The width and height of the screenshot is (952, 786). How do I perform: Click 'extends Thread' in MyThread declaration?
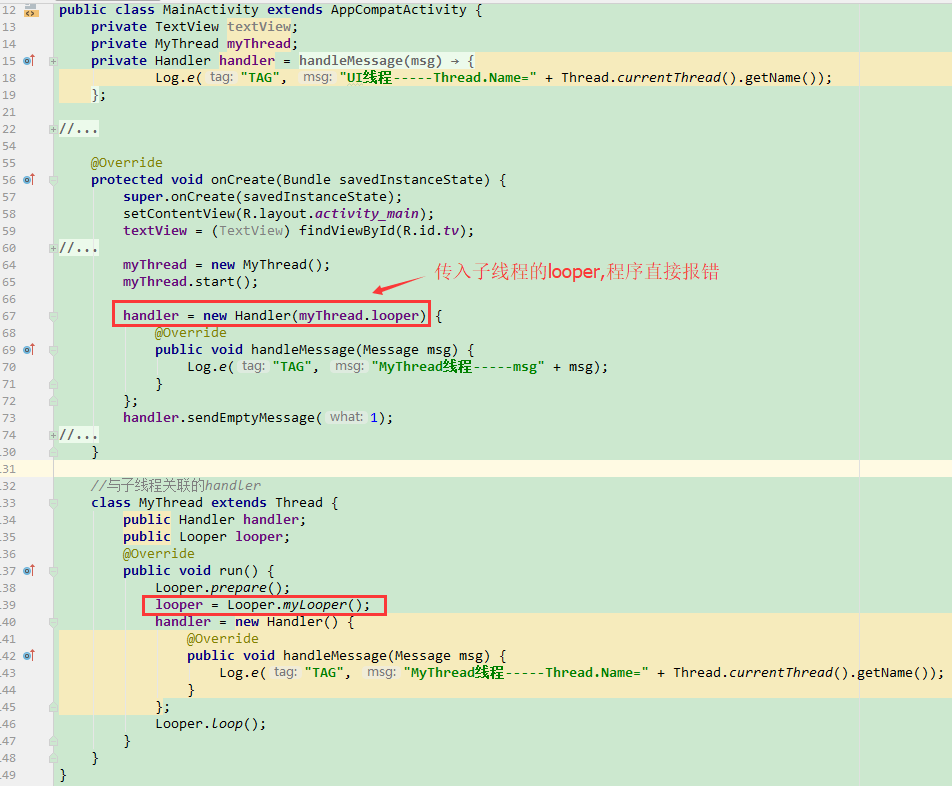pos(267,503)
